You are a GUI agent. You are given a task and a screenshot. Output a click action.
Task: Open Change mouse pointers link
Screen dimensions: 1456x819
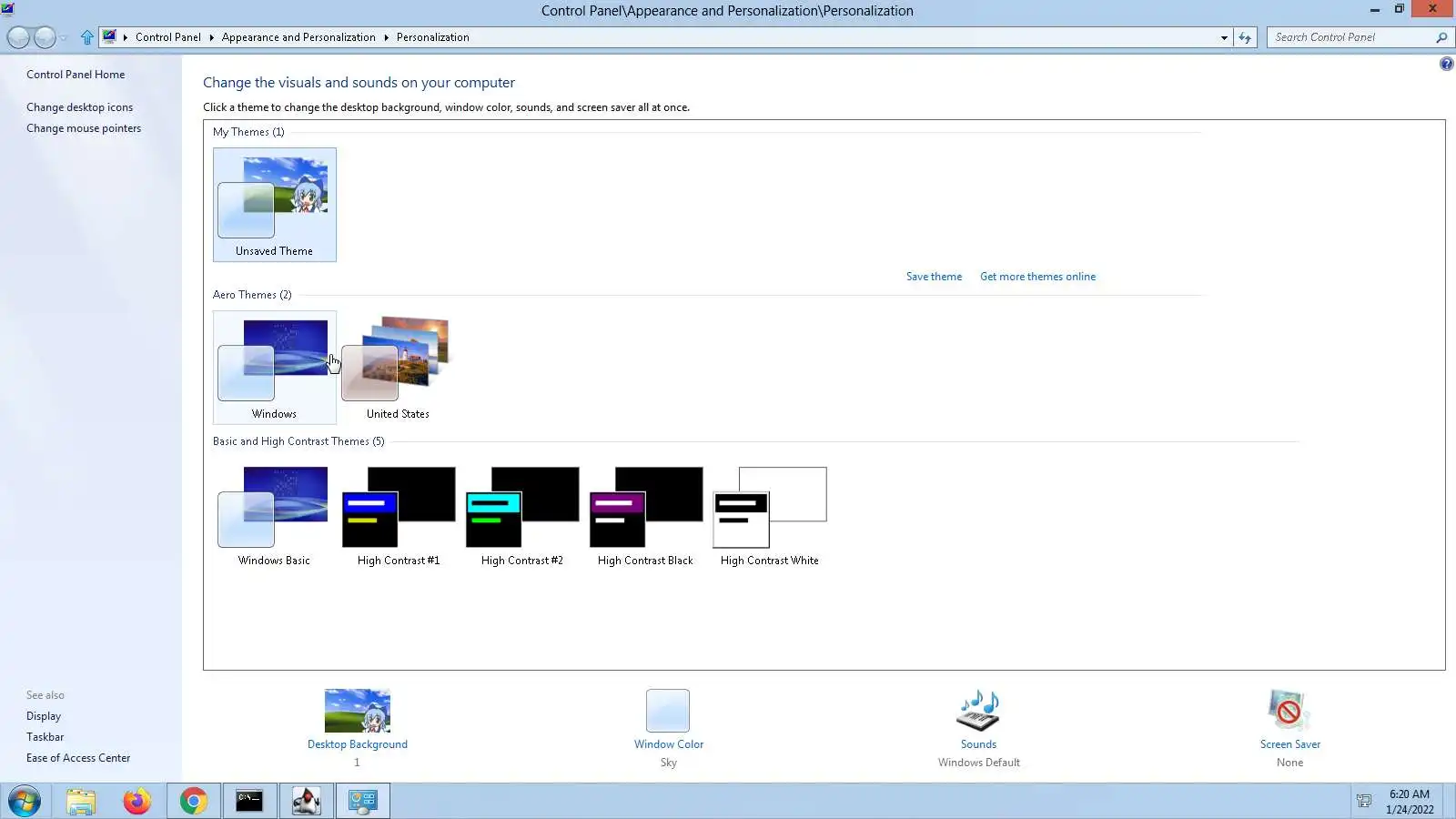coord(84,128)
